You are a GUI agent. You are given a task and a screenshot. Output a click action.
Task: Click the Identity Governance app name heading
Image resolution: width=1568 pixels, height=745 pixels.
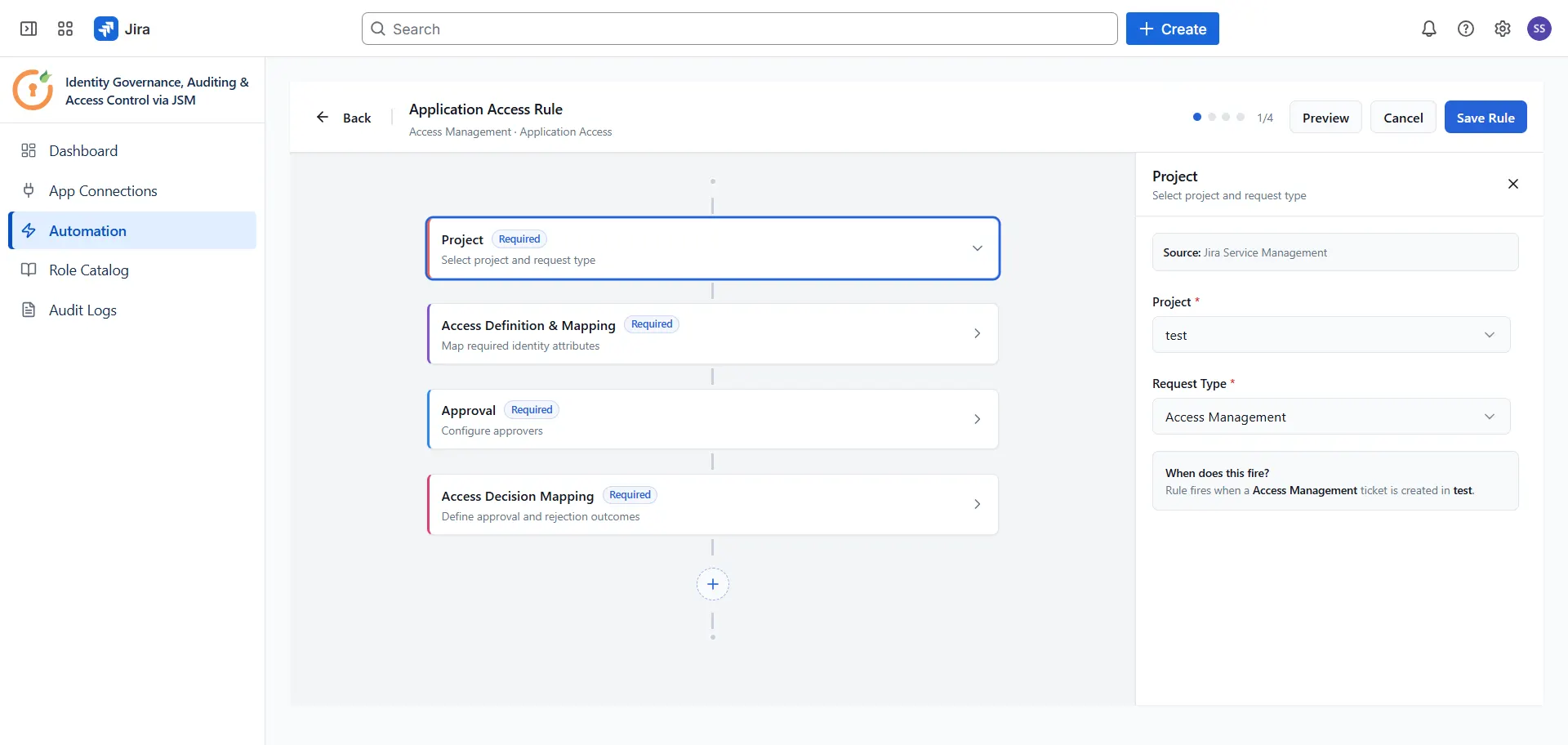pos(157,91)
